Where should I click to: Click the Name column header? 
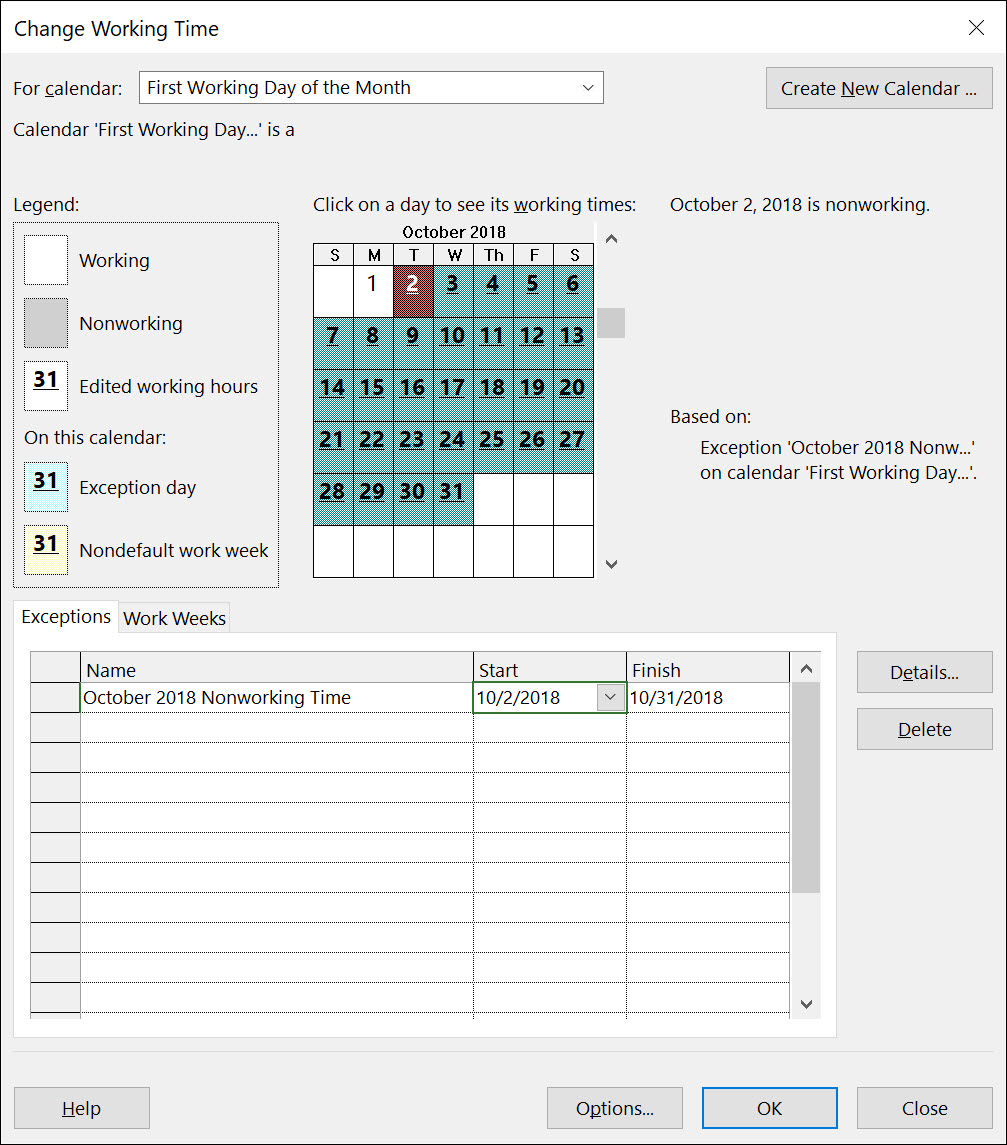(x=277, y=668)
